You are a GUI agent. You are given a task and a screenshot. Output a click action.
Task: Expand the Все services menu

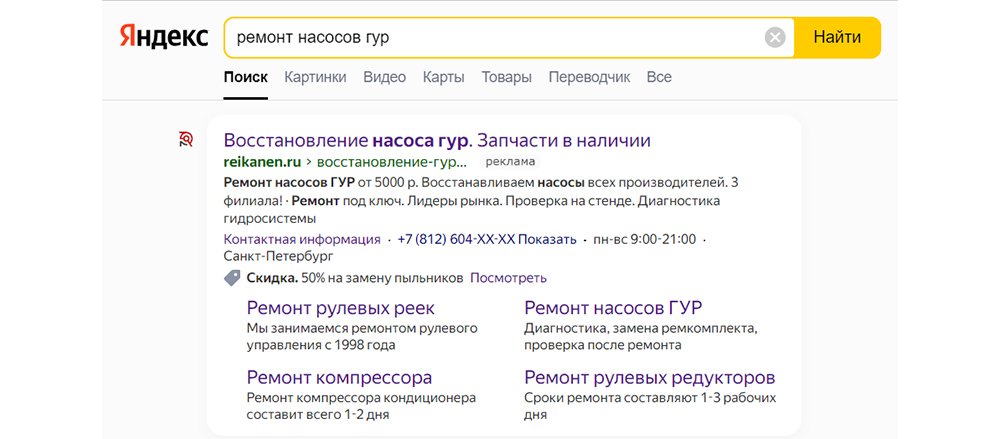pyautogui.click(x=659, y=77)
